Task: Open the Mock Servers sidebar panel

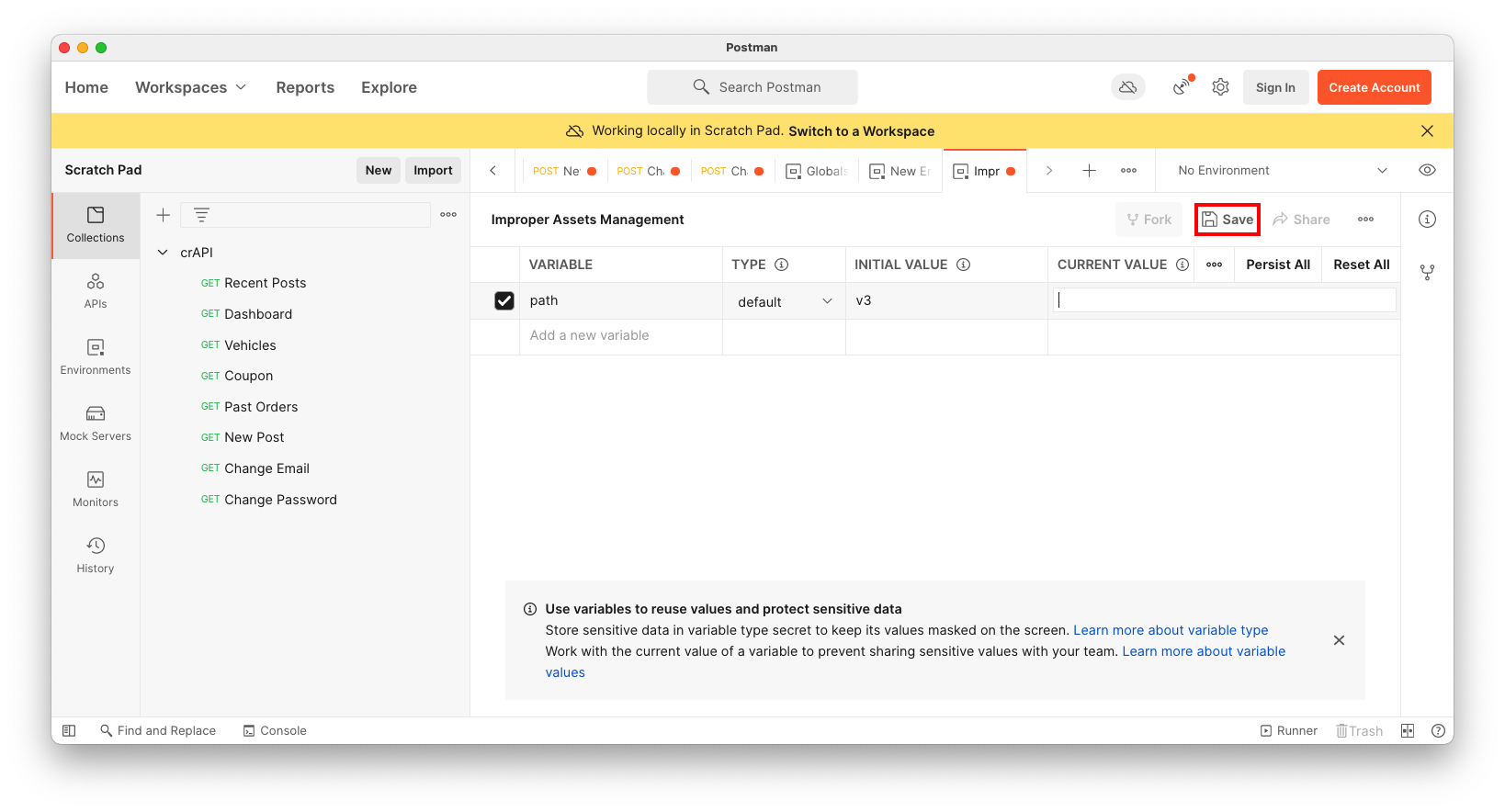Action: click(96, 423)
